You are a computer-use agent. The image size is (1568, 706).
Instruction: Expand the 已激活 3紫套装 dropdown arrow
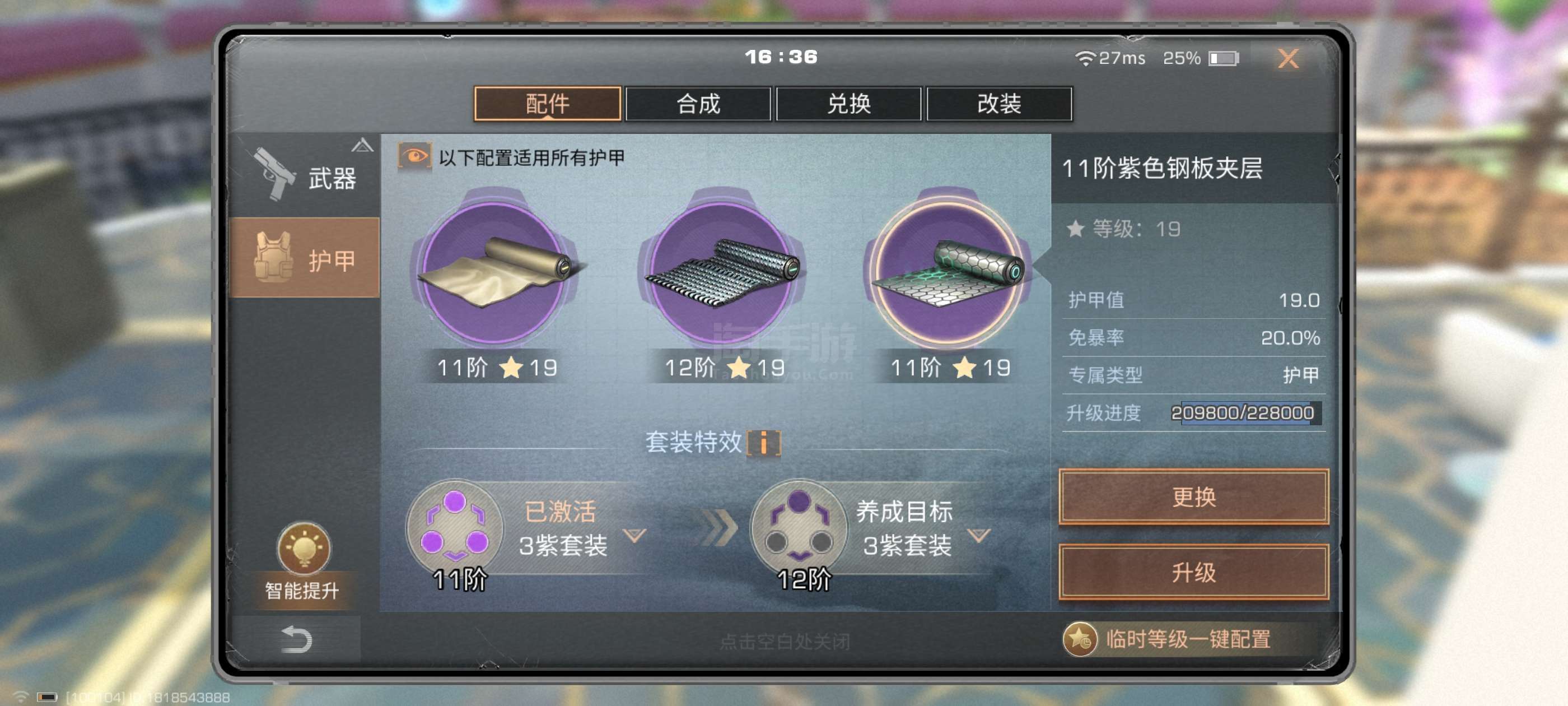pos(635,536)
